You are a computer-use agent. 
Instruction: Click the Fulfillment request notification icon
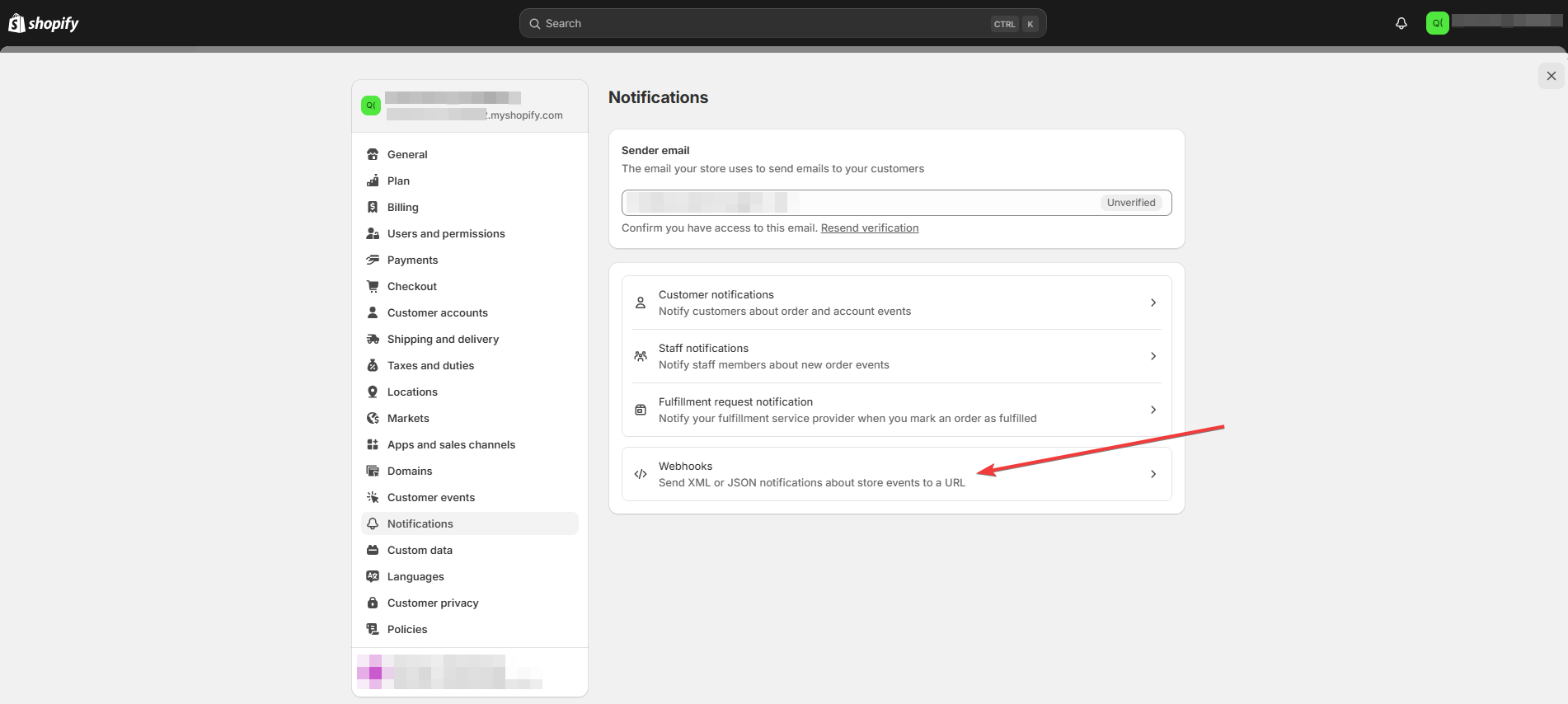tap(641, 410)
